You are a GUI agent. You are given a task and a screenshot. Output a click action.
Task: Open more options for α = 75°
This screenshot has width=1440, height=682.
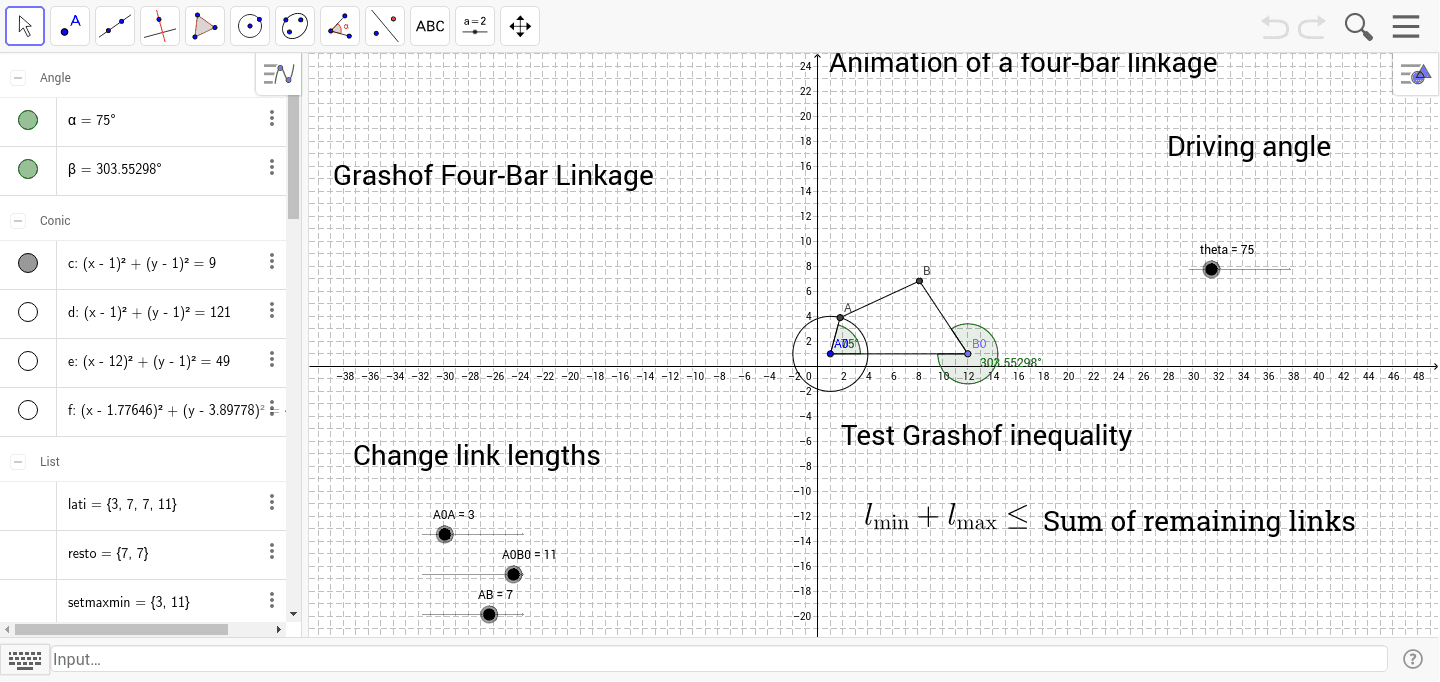pos(271,119)
